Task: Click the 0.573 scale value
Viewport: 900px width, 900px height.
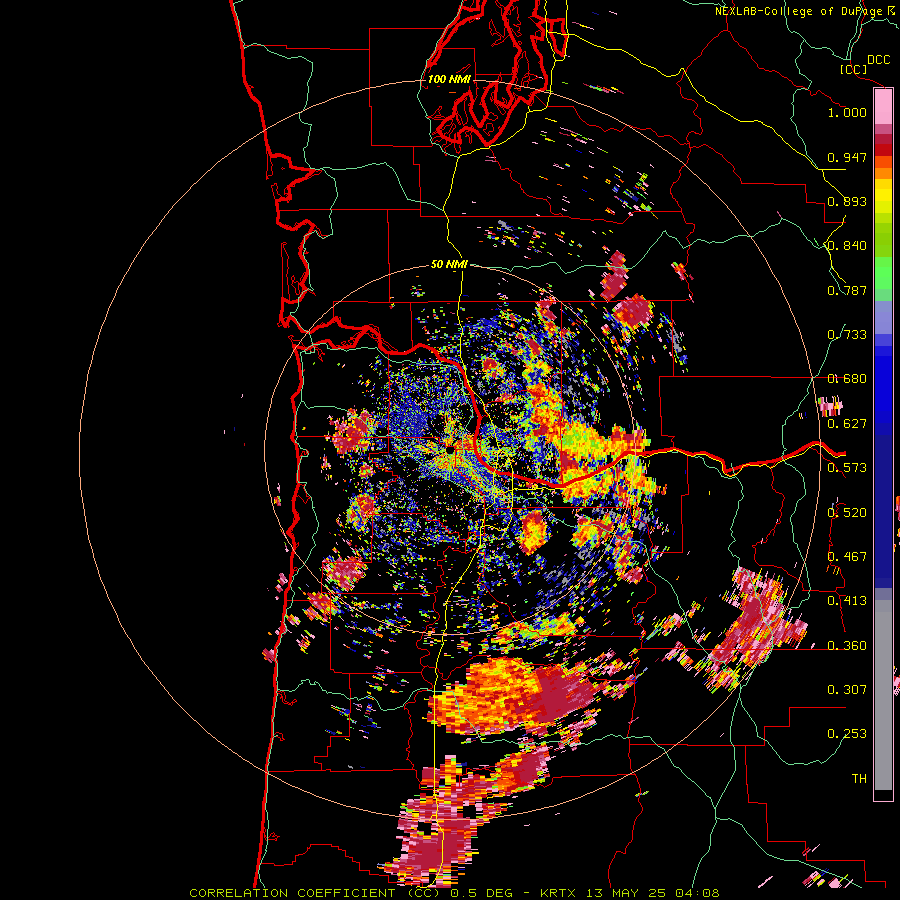Action: [847, 468]
